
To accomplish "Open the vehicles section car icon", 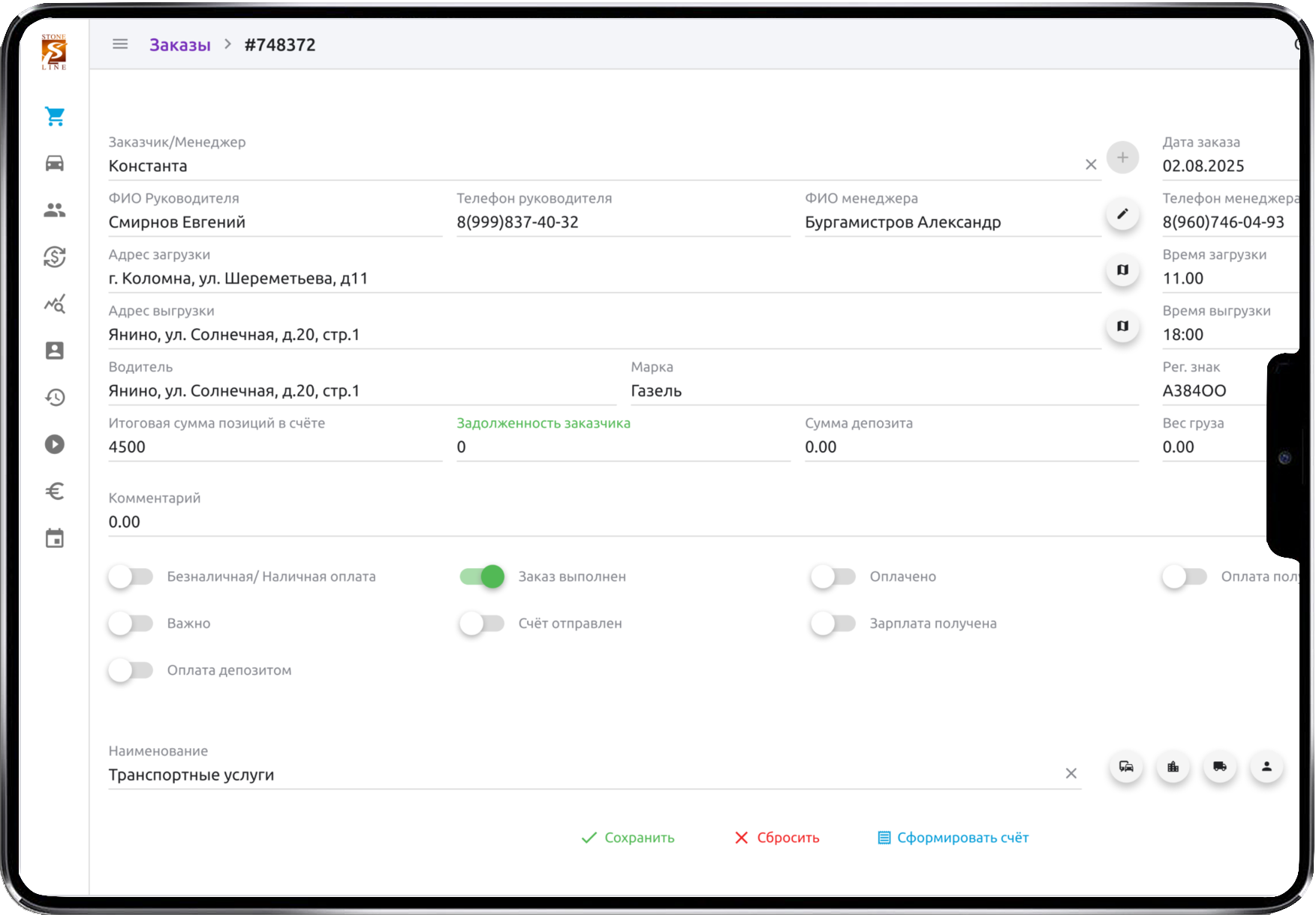I will (55, 163).
